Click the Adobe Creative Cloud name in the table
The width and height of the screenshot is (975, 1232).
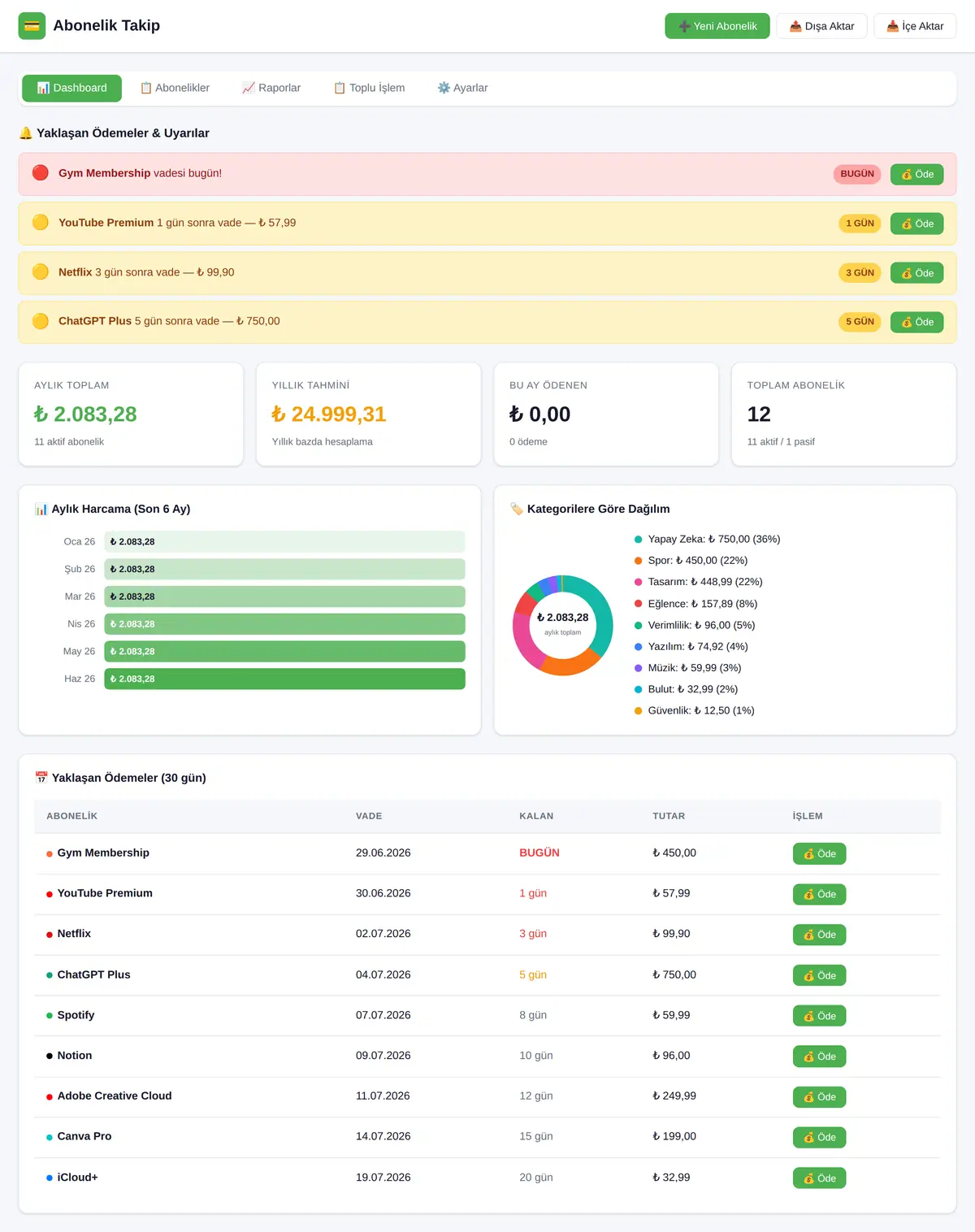[x=115, y=1095]
